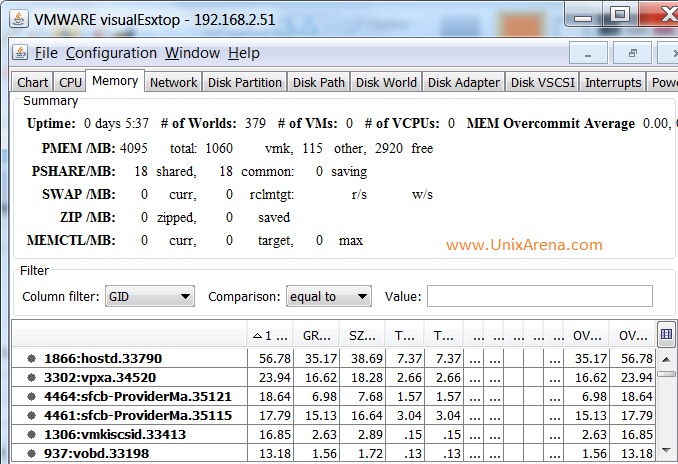Click bullet icon beside 937:vobd.33198

pyautogui.click(x=31, y=453)
